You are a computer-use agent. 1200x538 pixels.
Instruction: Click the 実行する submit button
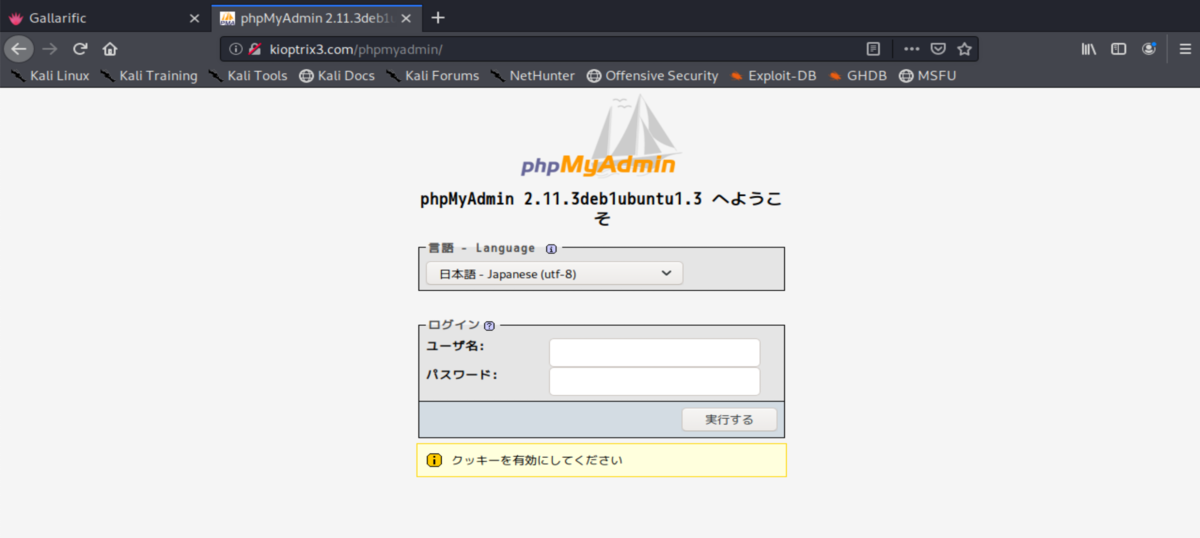729,419
